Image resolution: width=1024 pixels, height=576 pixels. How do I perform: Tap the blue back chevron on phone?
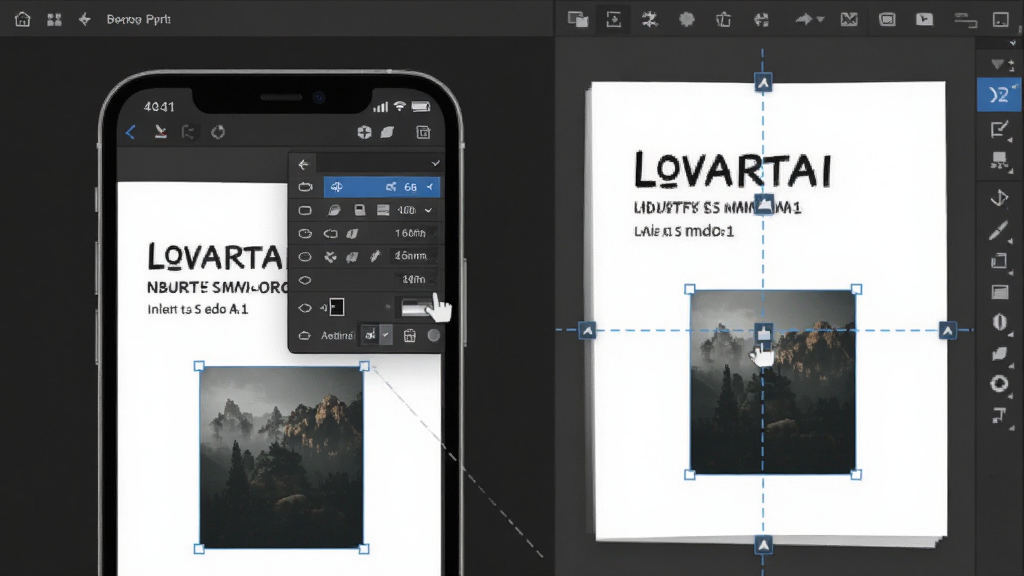[x=131, y=133]
